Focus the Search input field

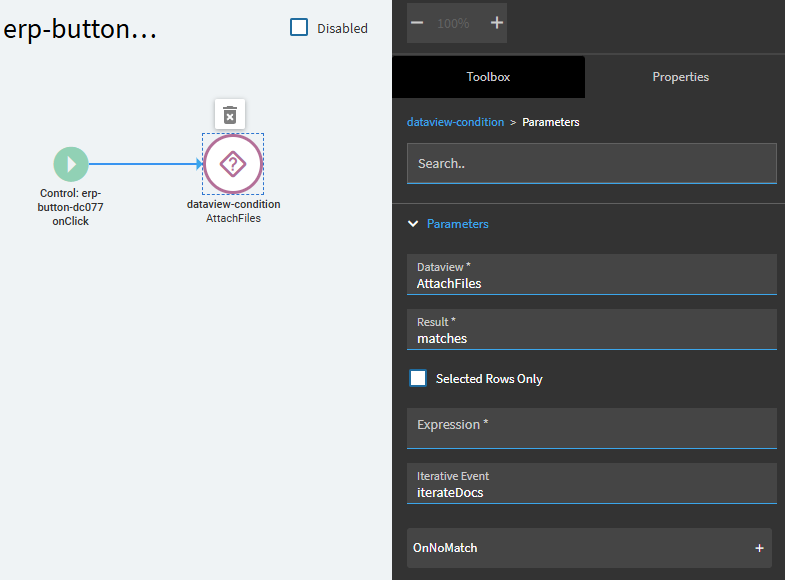click(591, 163)
